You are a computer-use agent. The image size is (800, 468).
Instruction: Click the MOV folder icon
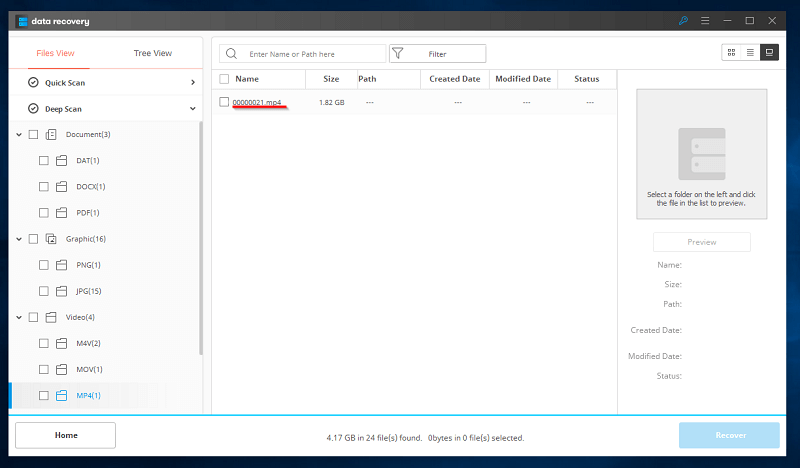[x=61, y=370]
